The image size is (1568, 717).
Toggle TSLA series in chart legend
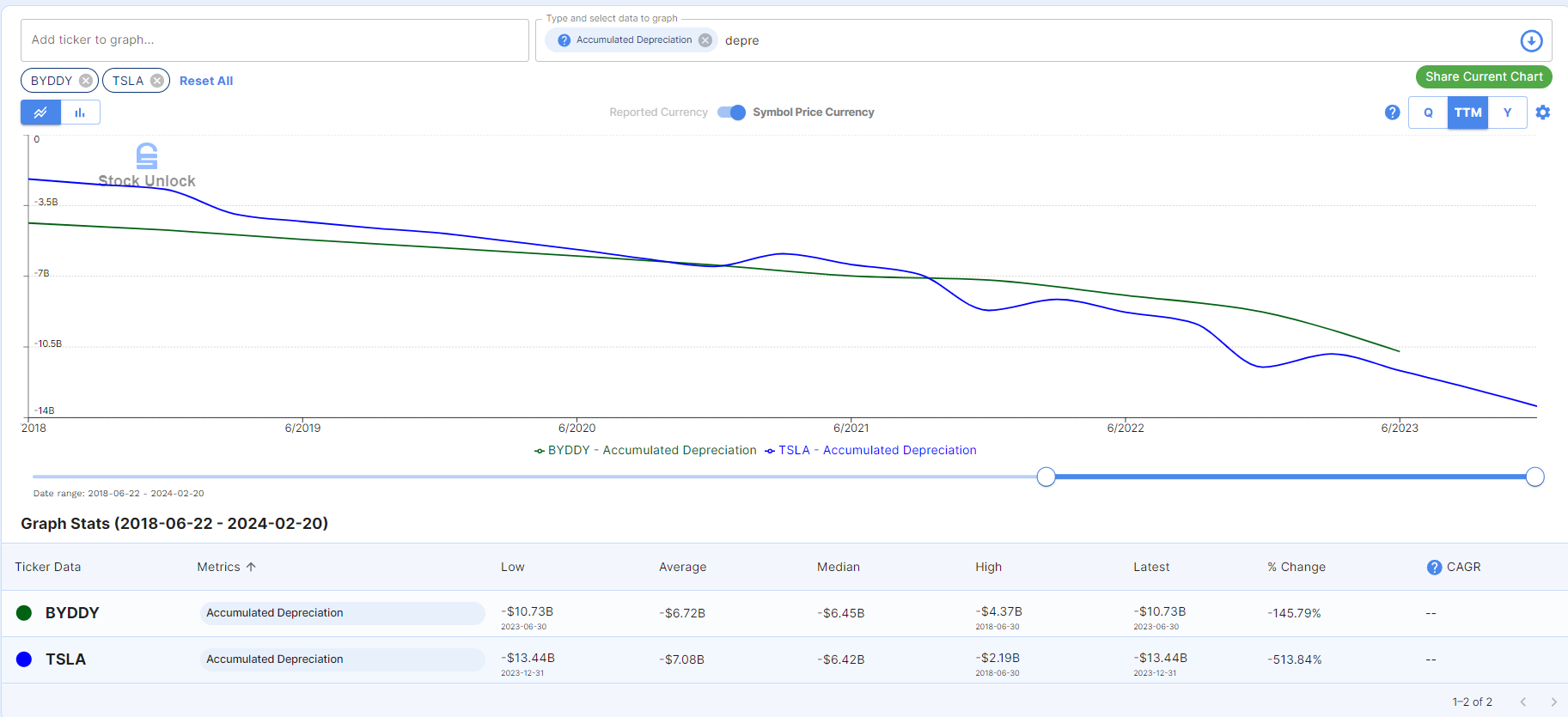click(870, 450)
